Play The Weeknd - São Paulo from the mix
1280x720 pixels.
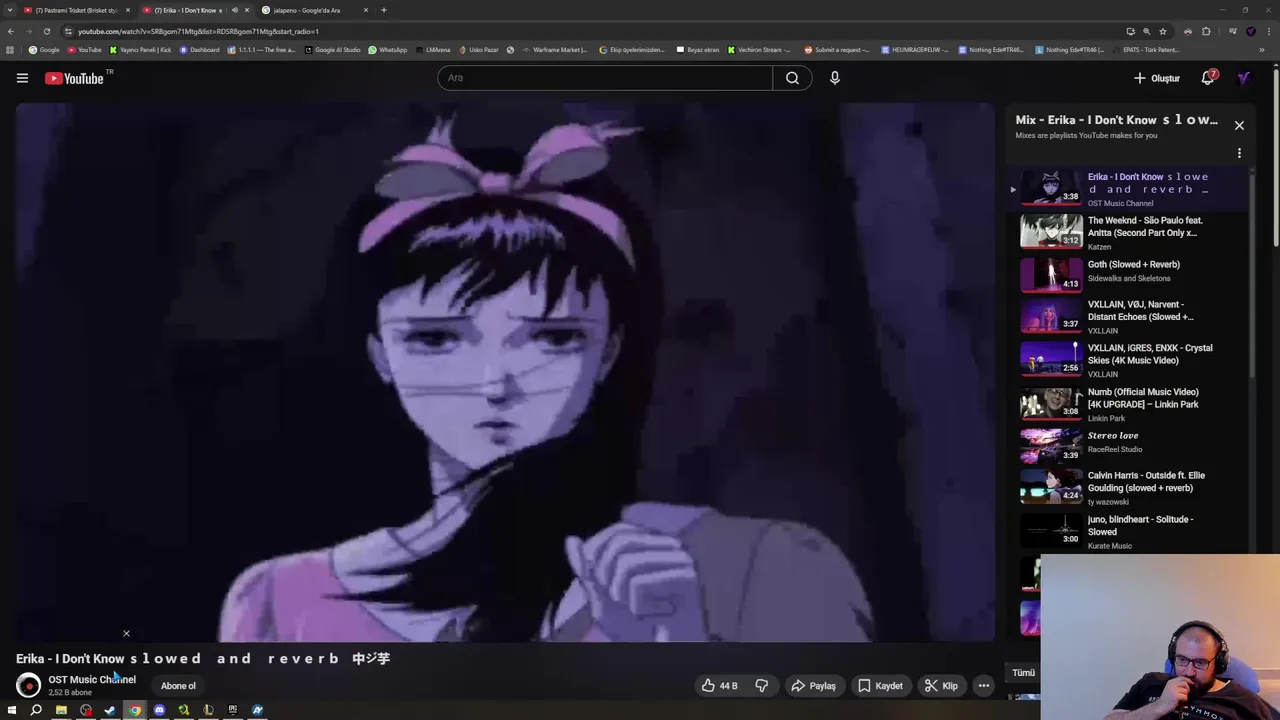pos(1130,233)
